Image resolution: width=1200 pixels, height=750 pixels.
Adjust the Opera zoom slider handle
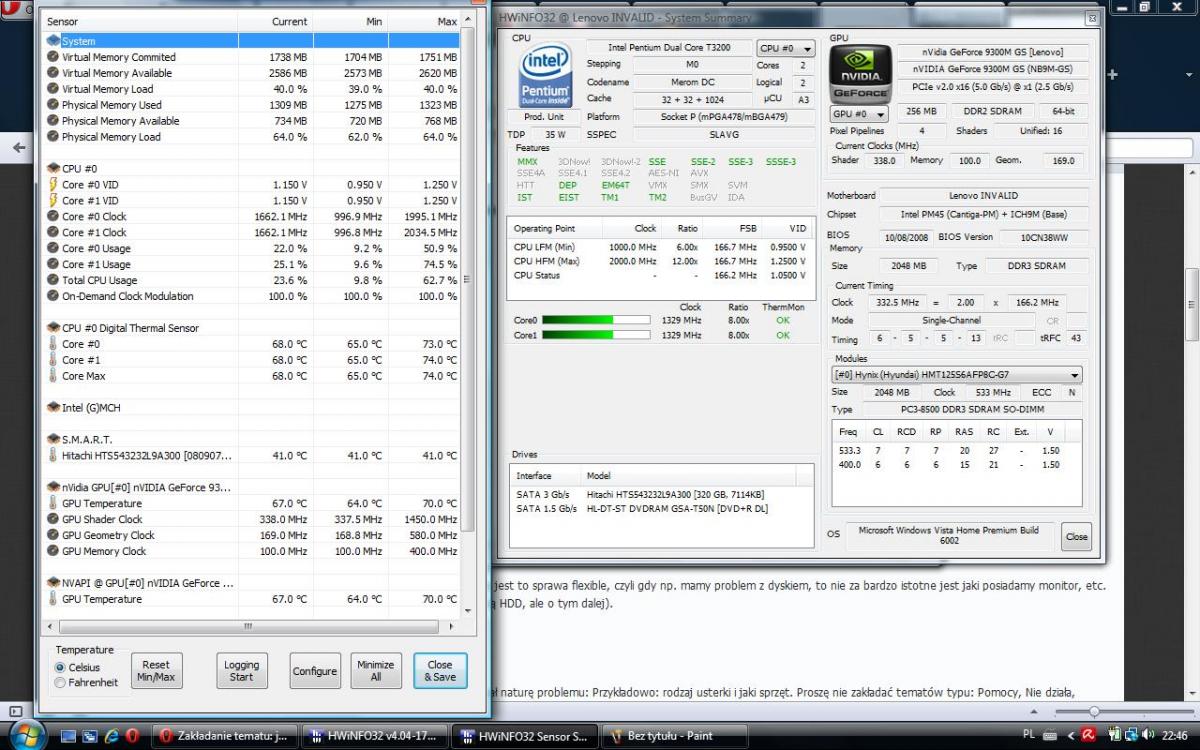pyautogui.click(x=1093, y=711)
